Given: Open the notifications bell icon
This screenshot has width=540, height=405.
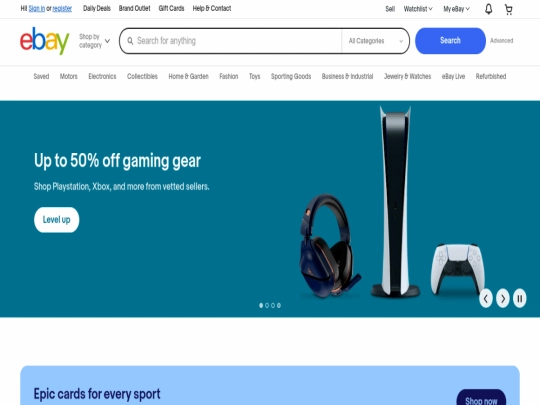Looking at the screenshot, I should (488, 9).
